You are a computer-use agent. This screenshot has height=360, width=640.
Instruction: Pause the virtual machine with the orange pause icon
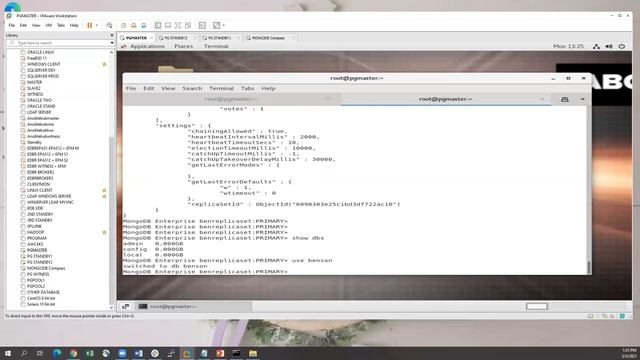[89, 25]
